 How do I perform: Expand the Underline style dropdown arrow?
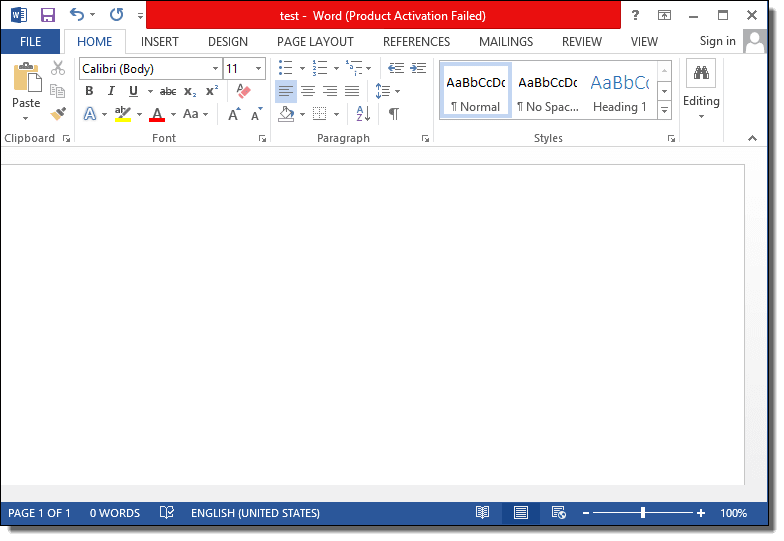tap(150, 92)
